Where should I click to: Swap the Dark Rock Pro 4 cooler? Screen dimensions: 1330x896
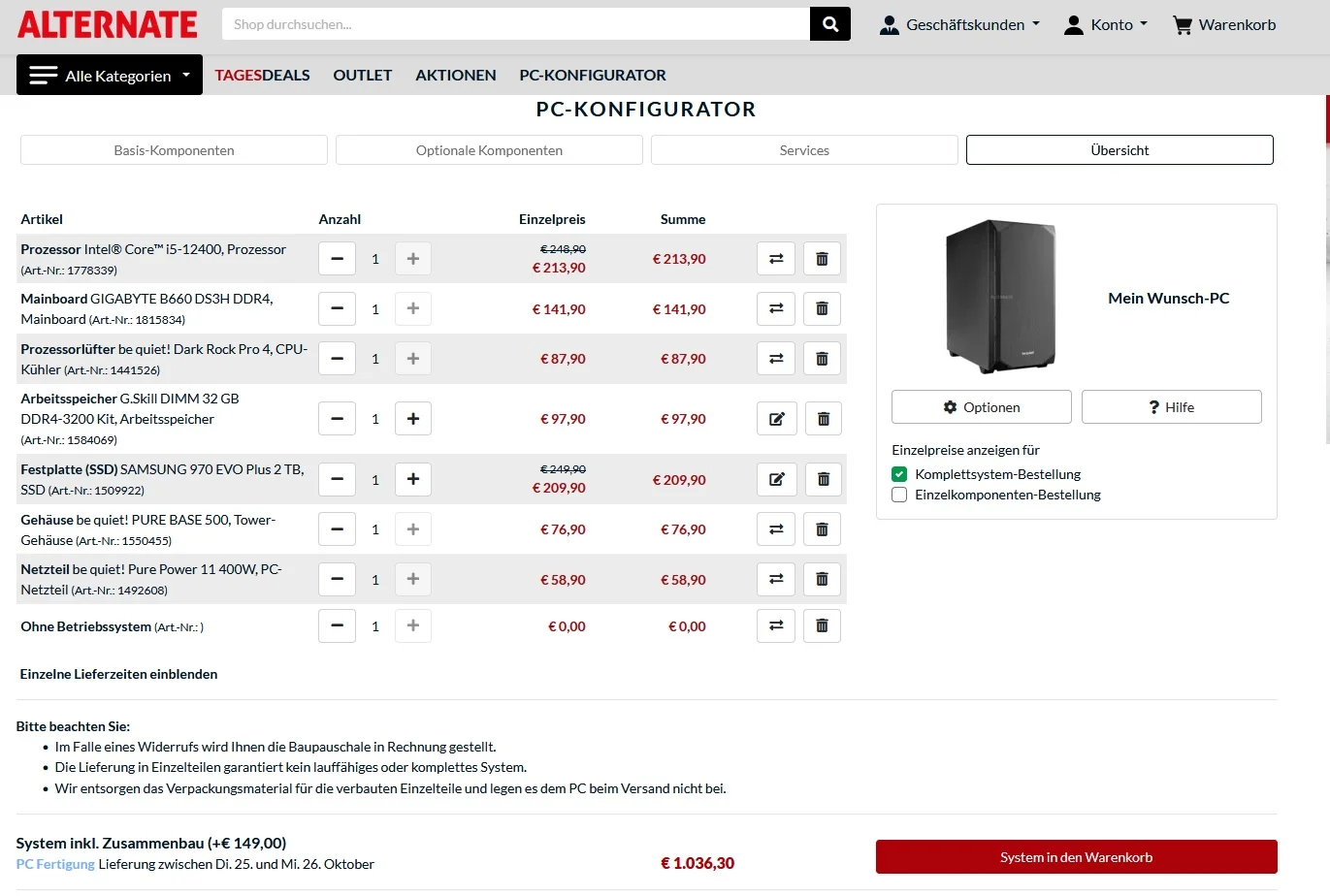click(776, 359)
